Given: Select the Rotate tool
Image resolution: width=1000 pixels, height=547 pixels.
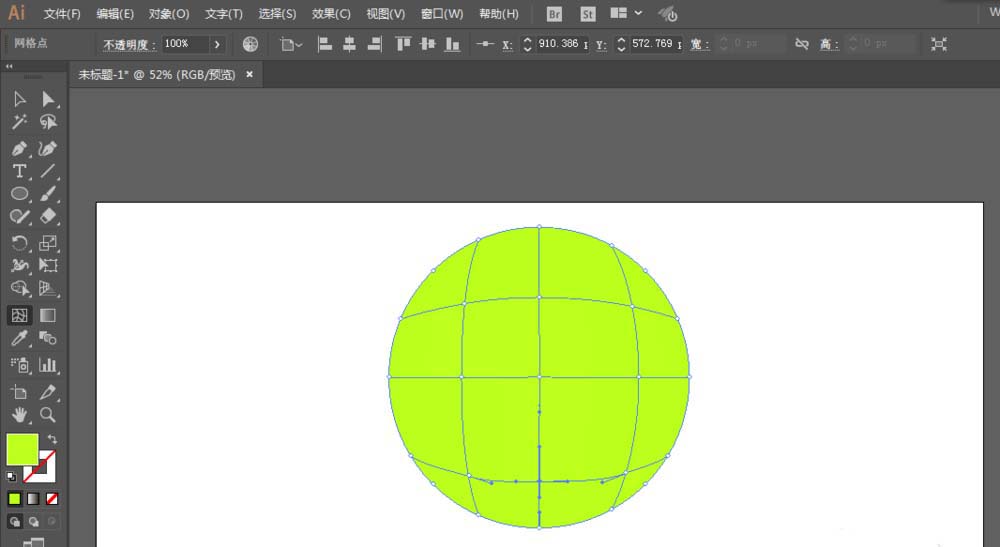Looking at the screenshot, I should coord(19,243).
